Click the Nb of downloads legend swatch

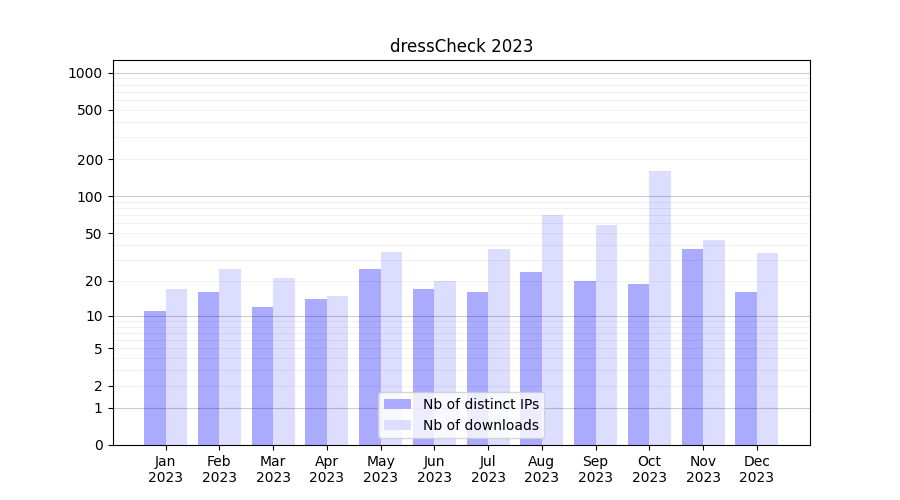[x=397, y=425]
